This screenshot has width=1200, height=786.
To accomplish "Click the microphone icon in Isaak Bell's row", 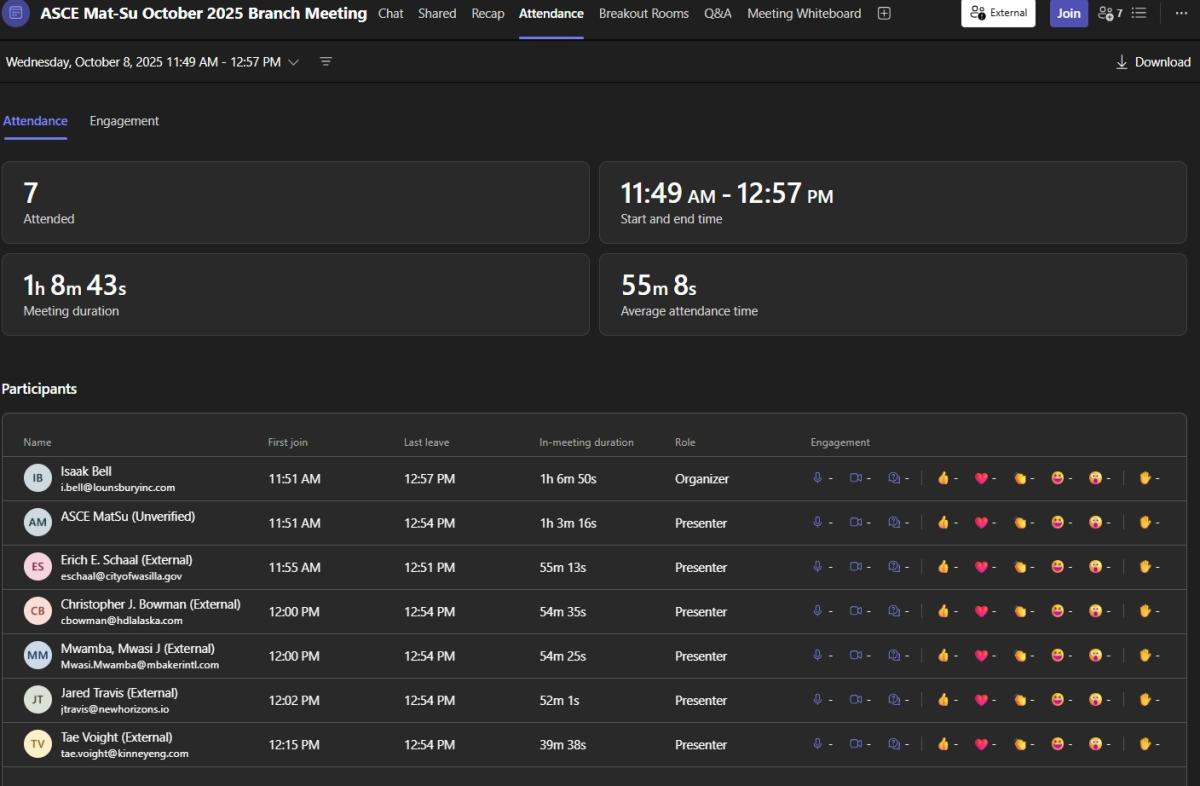I will click(817, 479).
